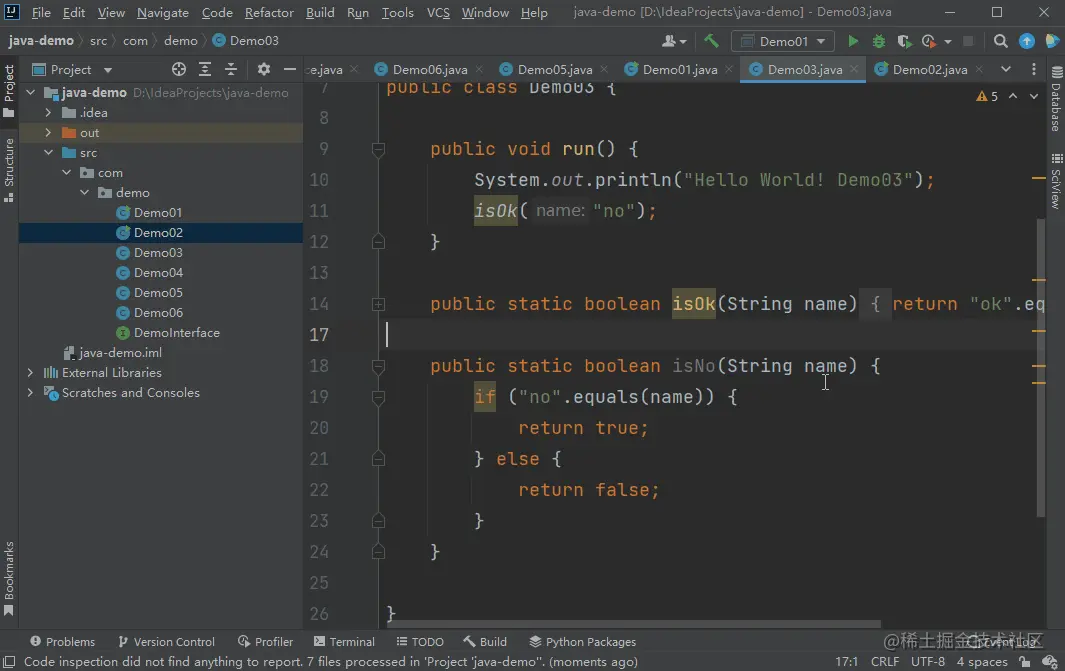Viewport: 1065px width, 671px height.
Task: Open profiler run options dropdown arrow
Action: coord(947,42)
